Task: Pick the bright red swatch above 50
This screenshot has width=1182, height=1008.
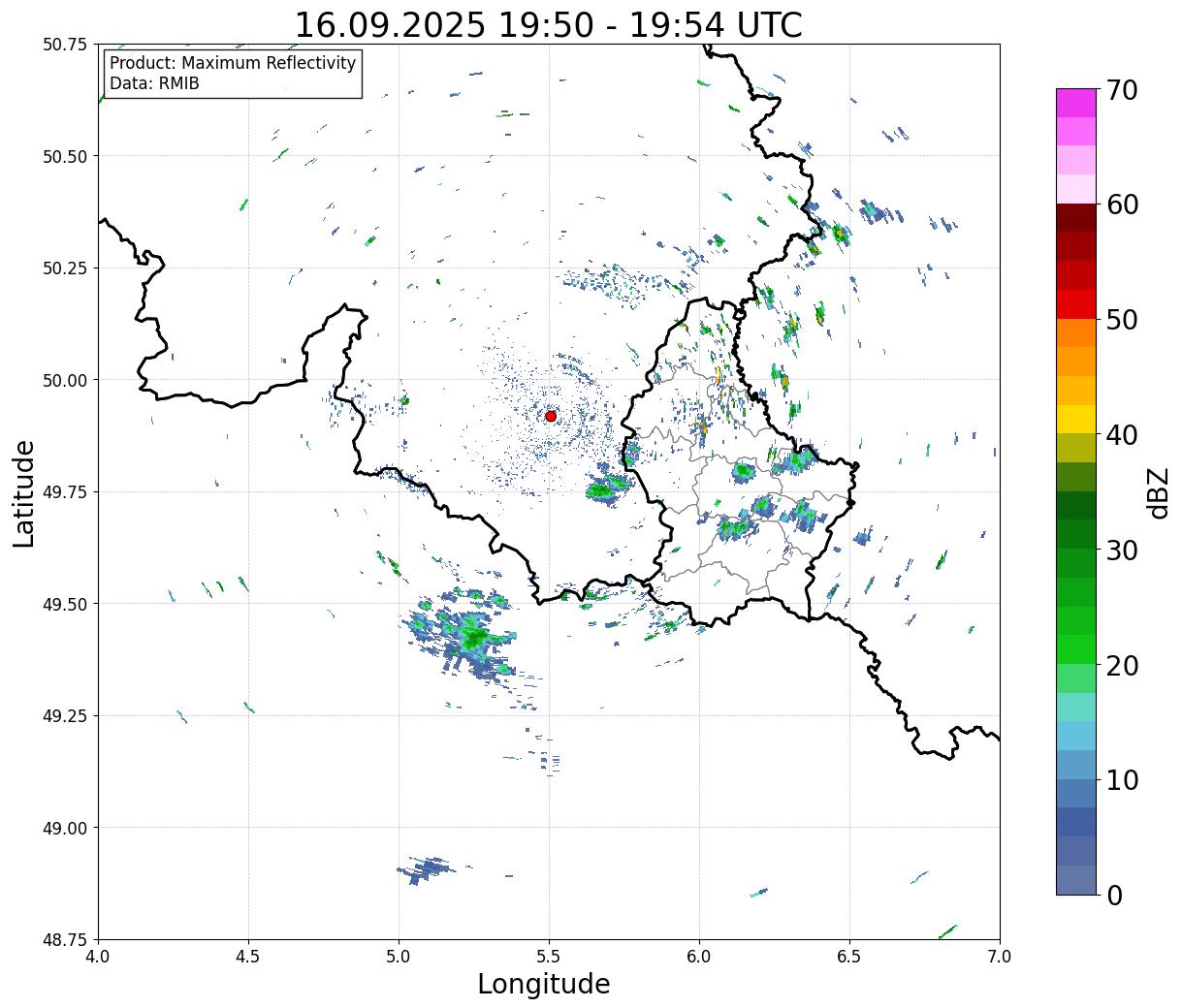Action: (1076, 304)
